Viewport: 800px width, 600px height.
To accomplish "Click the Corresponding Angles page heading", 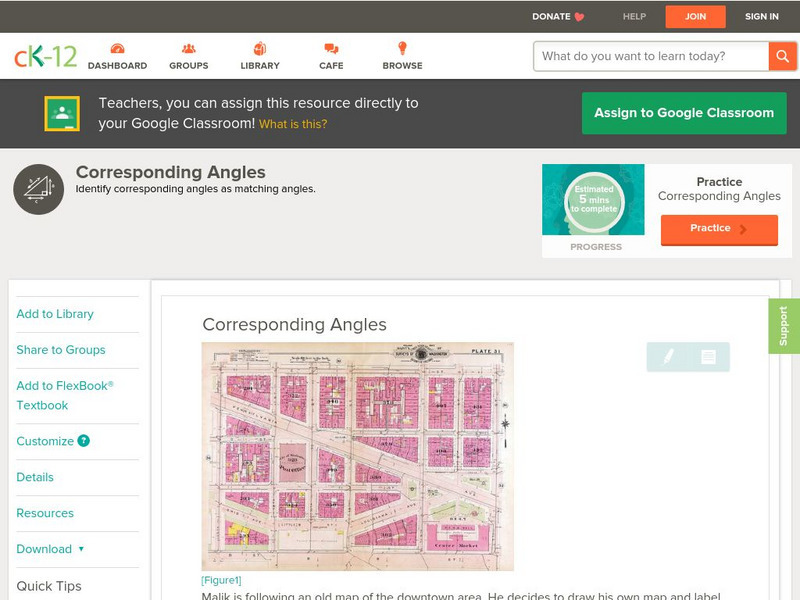I will click(171, 172).
